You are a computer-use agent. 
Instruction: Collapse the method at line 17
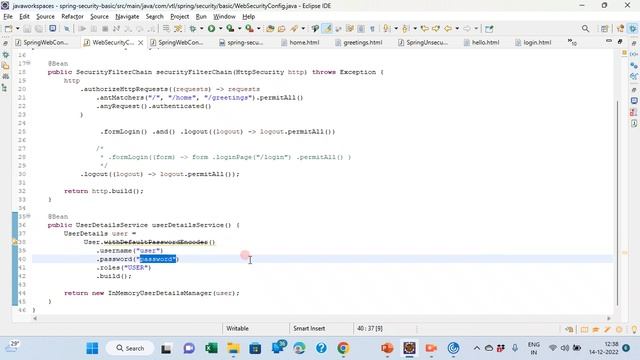[29, 63]
